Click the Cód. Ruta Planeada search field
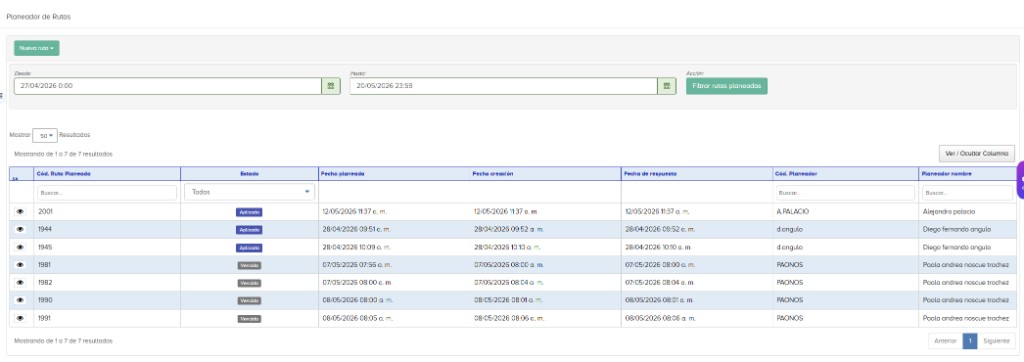The height and width of the screenshot is (362, 1024). pos(106,193)
